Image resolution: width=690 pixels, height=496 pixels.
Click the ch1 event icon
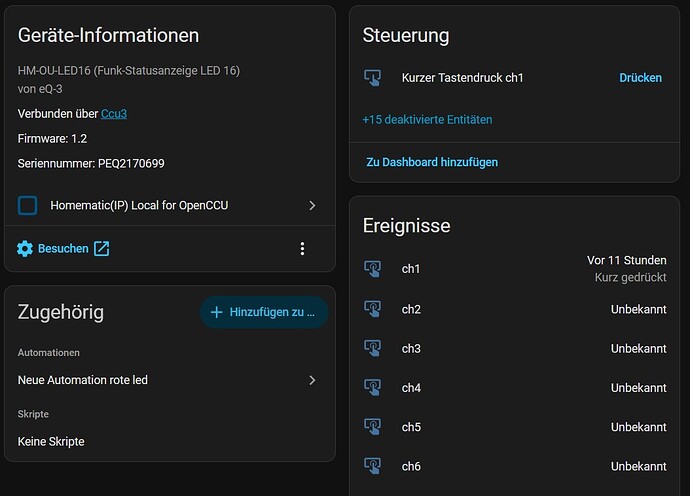373,268
